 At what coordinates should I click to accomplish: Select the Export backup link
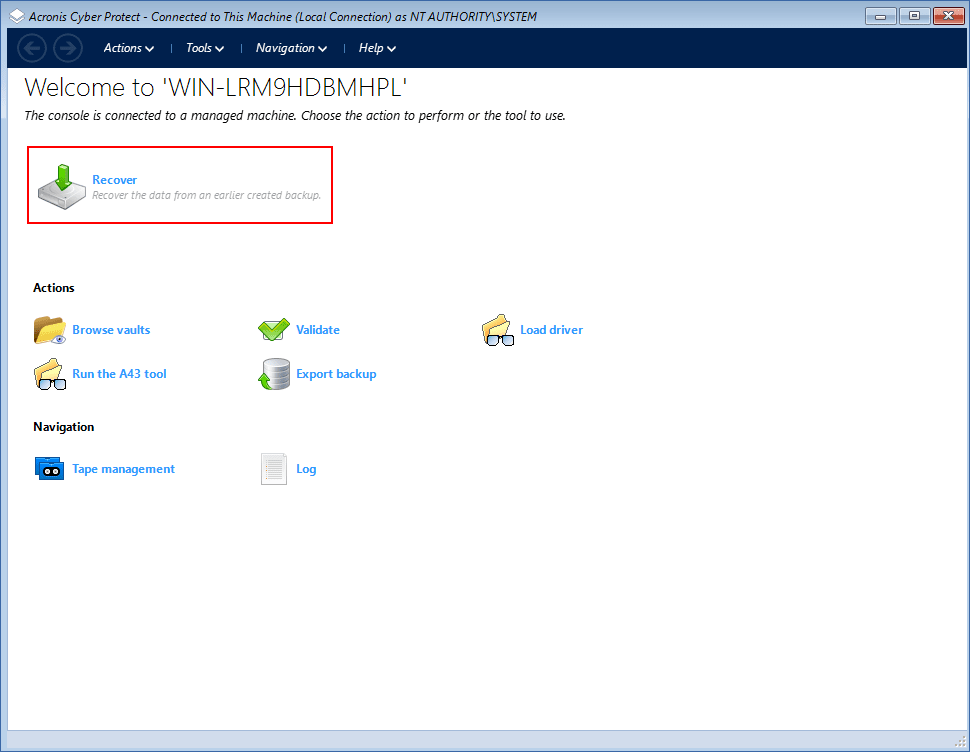click(336, 374)
